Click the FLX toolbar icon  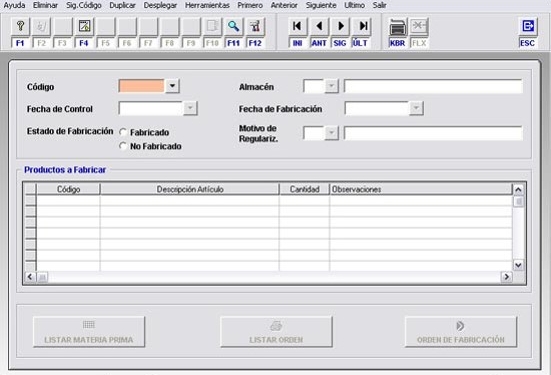tap(419, 26)
